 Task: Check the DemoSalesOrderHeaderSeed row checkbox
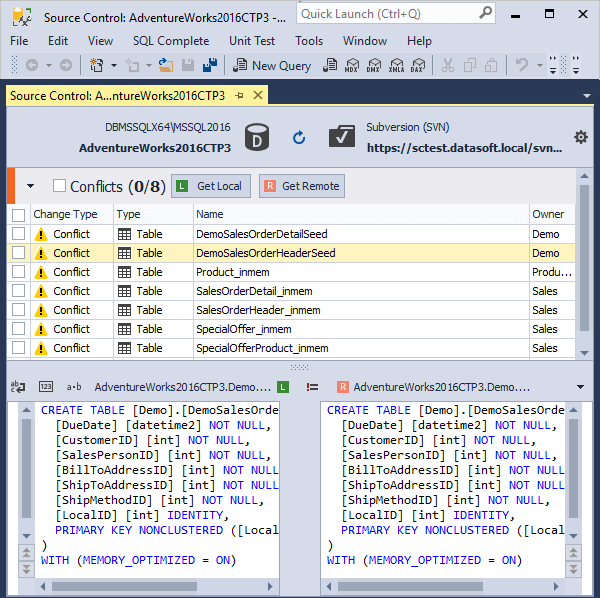point(18,253)
